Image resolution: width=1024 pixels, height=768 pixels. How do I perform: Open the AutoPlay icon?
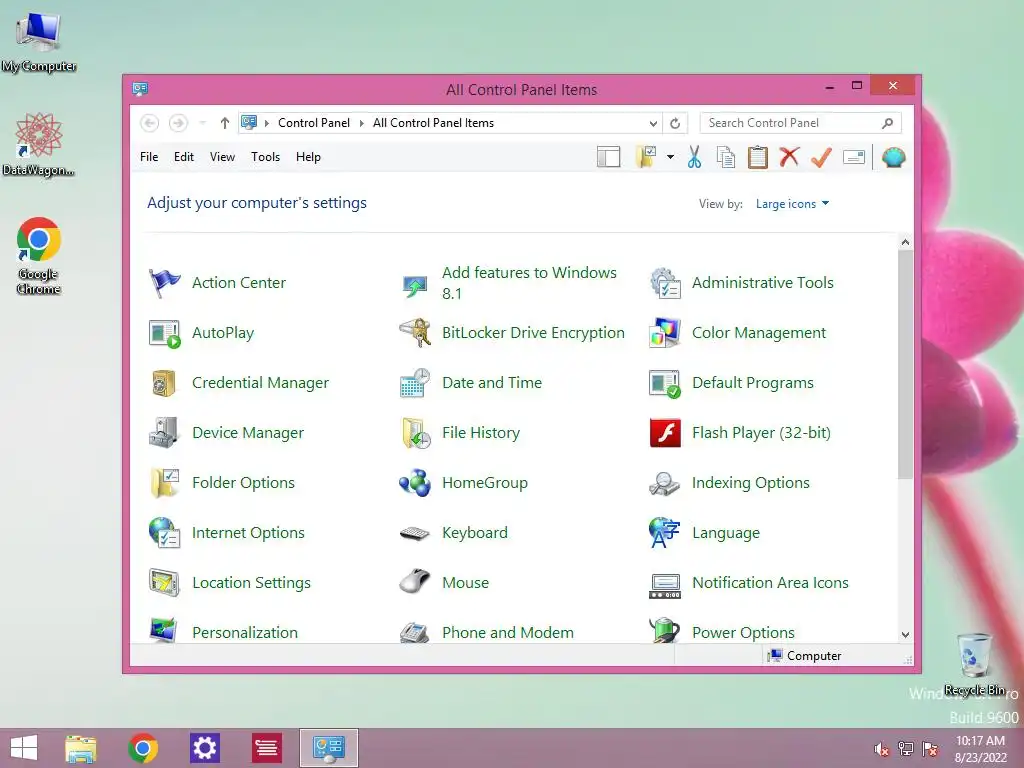coord(164,333)
